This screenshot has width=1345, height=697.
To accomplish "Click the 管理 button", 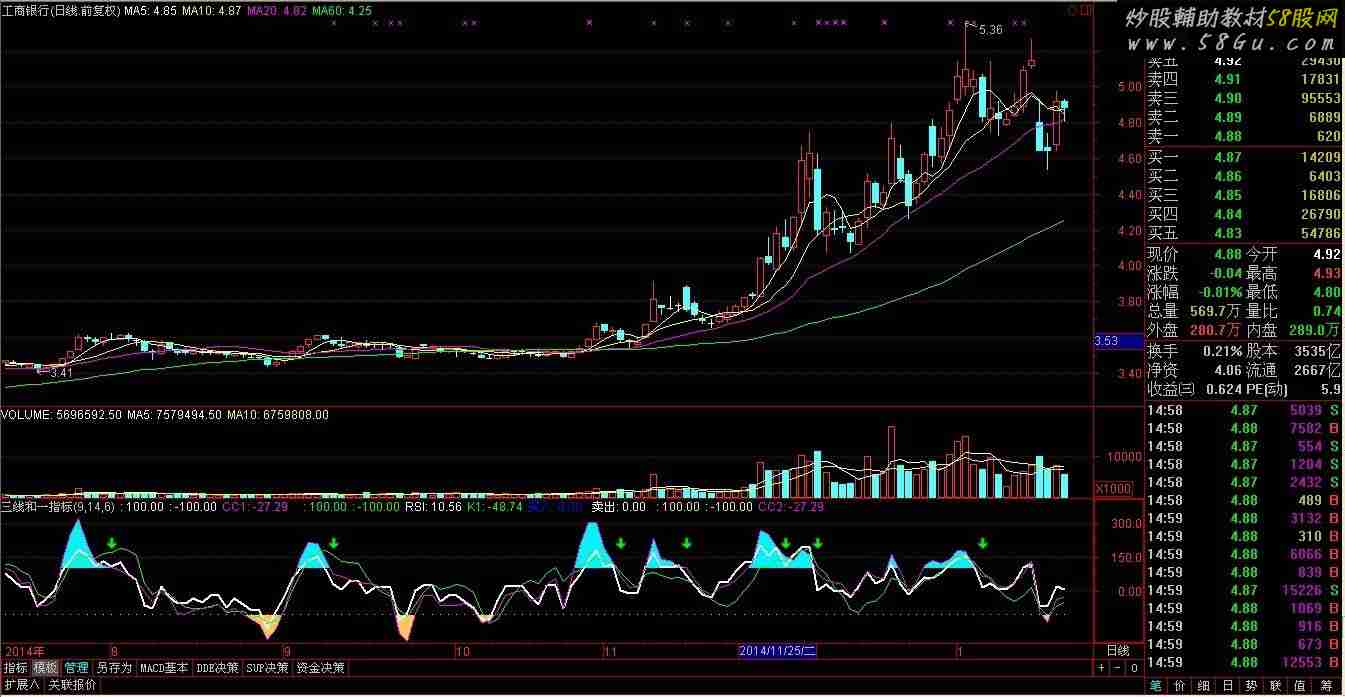I will point(76,668).
